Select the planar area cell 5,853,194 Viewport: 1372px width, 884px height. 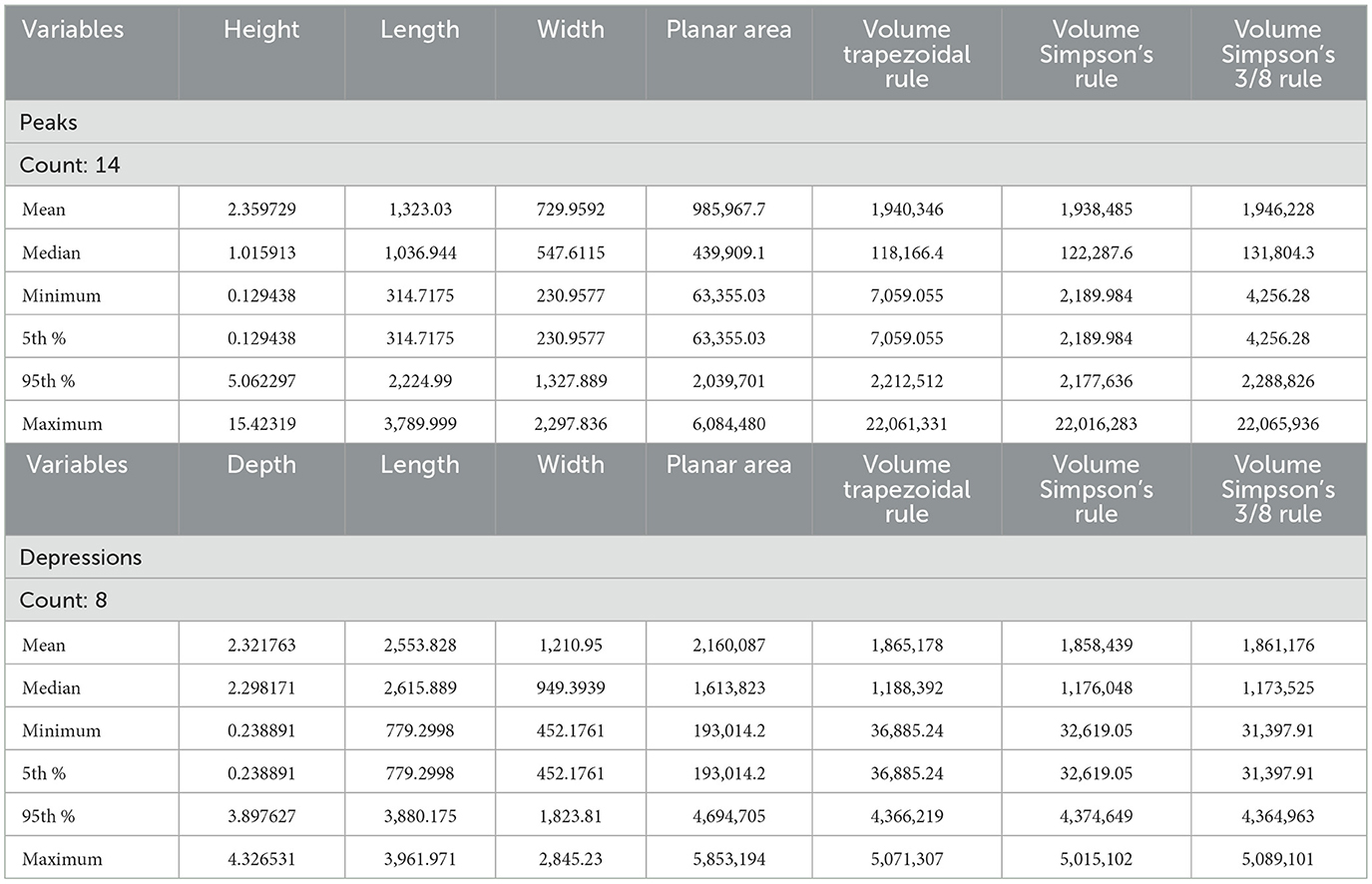[728, 859]
